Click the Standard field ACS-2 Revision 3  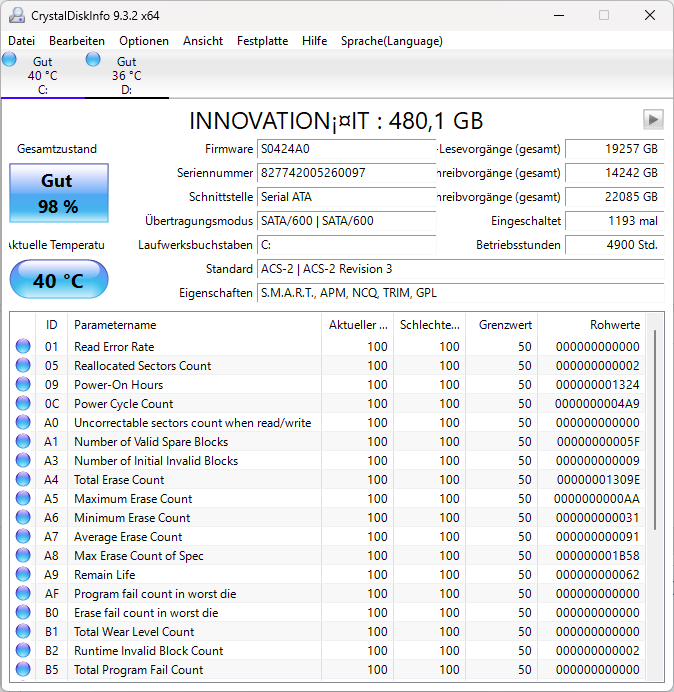pyautogui.click(x=460, y=269)
